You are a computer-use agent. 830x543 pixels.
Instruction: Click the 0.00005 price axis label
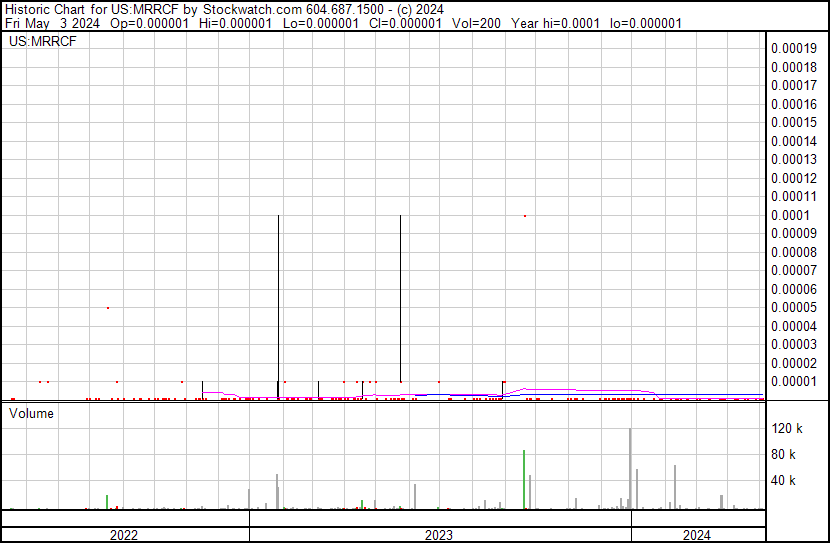click(x=795, y=307)
